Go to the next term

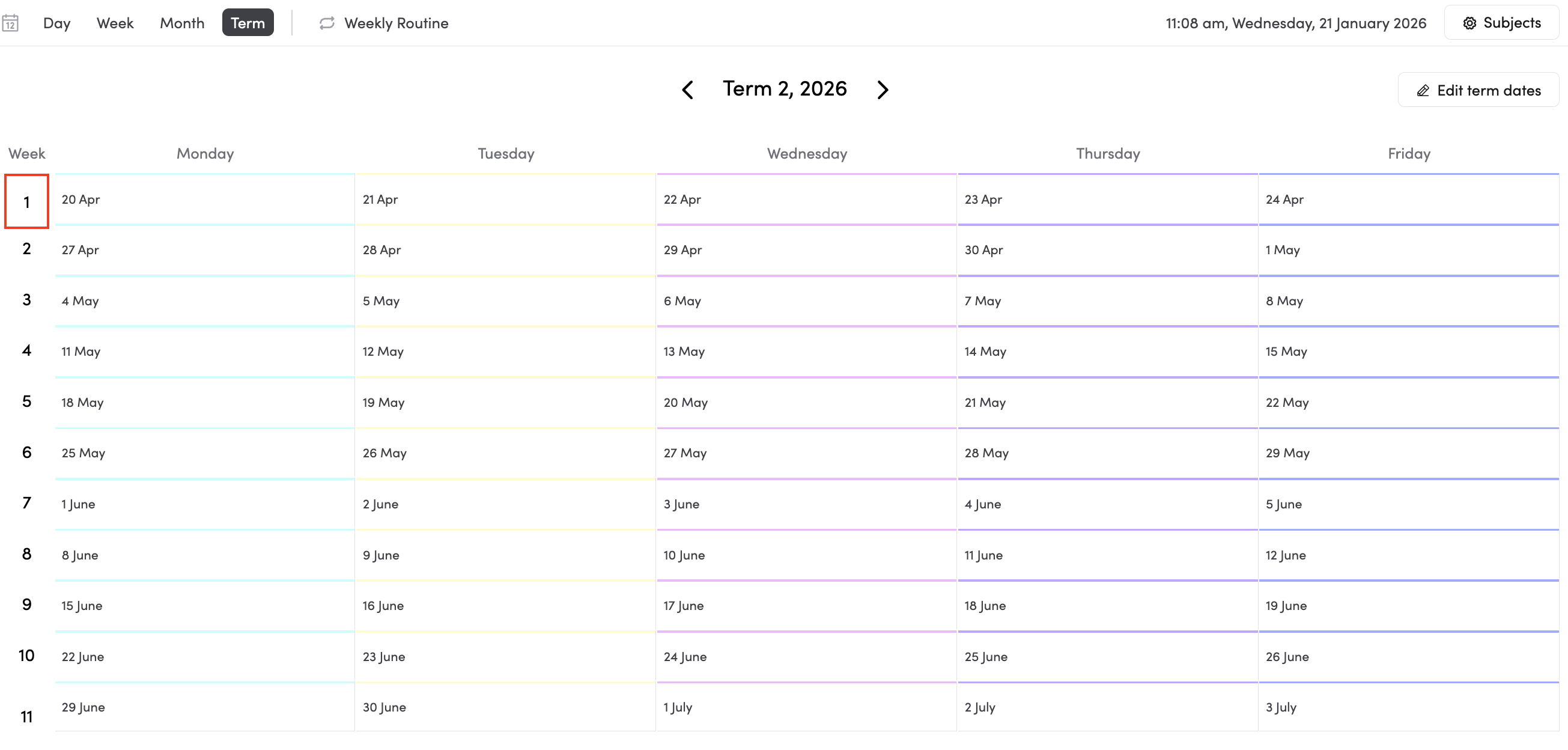point(883,90)
